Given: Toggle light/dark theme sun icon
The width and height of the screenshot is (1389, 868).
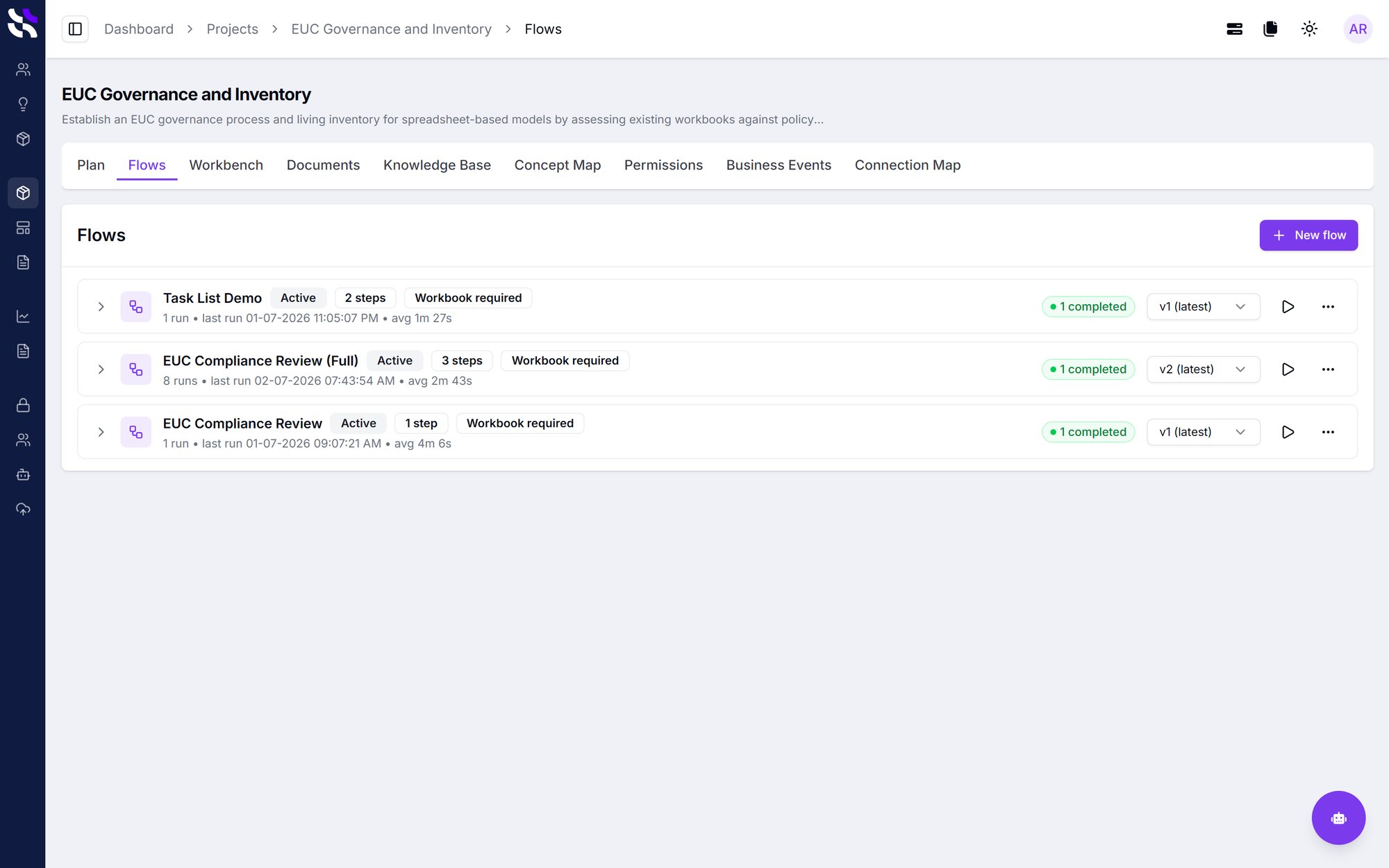Looking at the screenshot, I should pyautogui.click(x=1309, y=29).
